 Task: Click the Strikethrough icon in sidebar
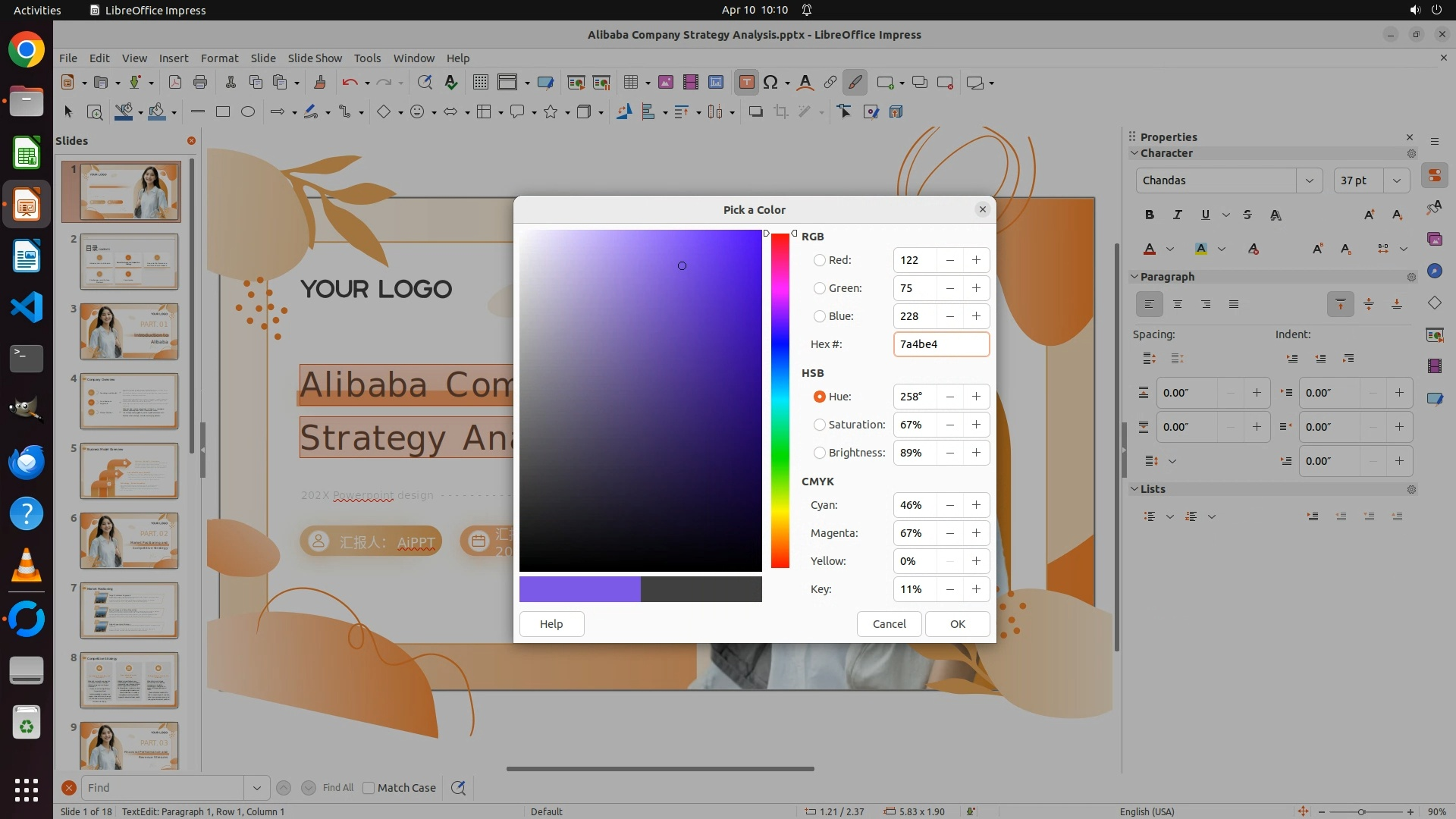pos(1247,215)
